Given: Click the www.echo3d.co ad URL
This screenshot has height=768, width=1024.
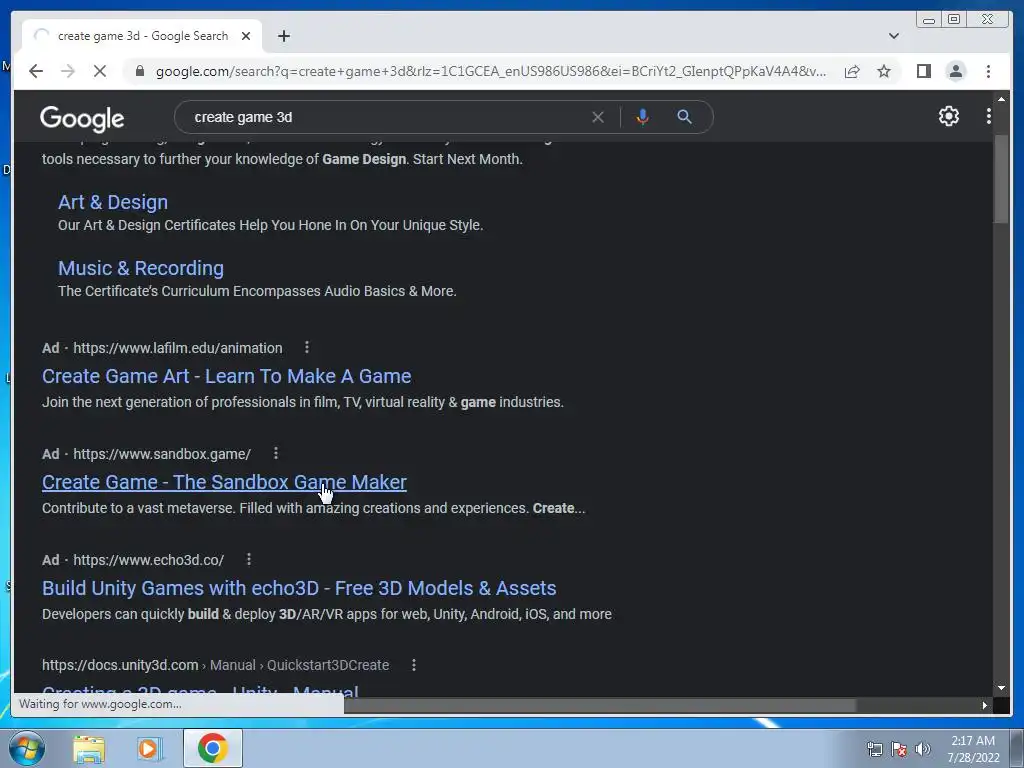Looking at the screenshot, I should pyautogui.click(x=148, y=560).
